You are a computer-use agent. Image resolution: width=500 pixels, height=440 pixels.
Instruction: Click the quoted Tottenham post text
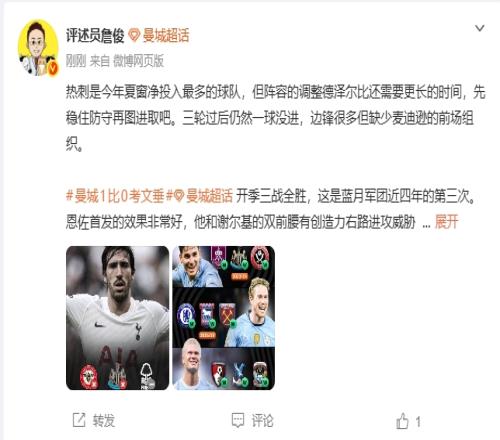pos(275,118)
